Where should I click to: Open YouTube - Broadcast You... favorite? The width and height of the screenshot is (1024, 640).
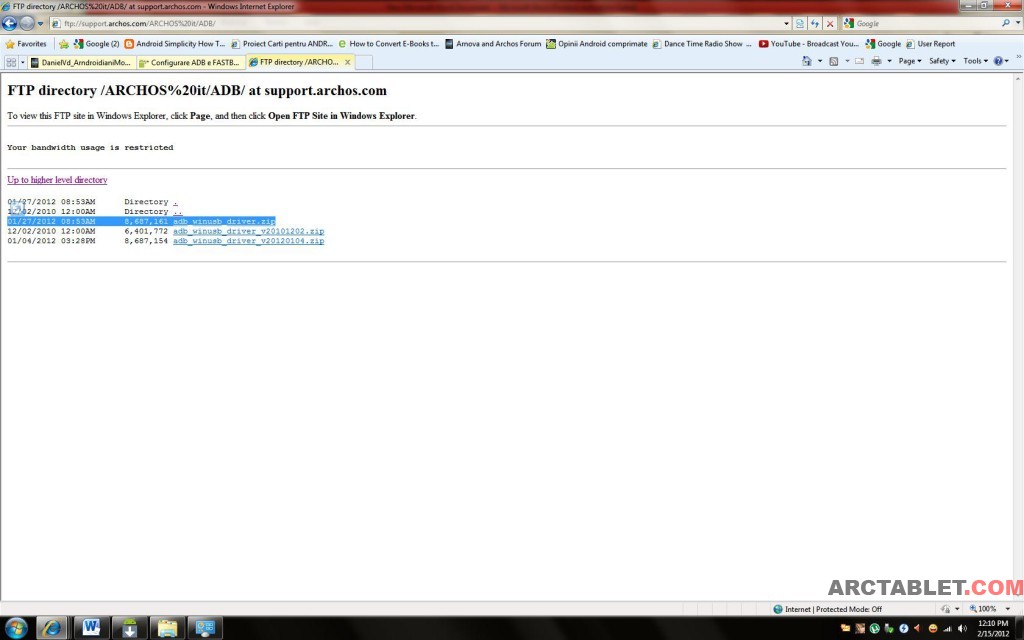pyautogui.click(x=808, y=44)
